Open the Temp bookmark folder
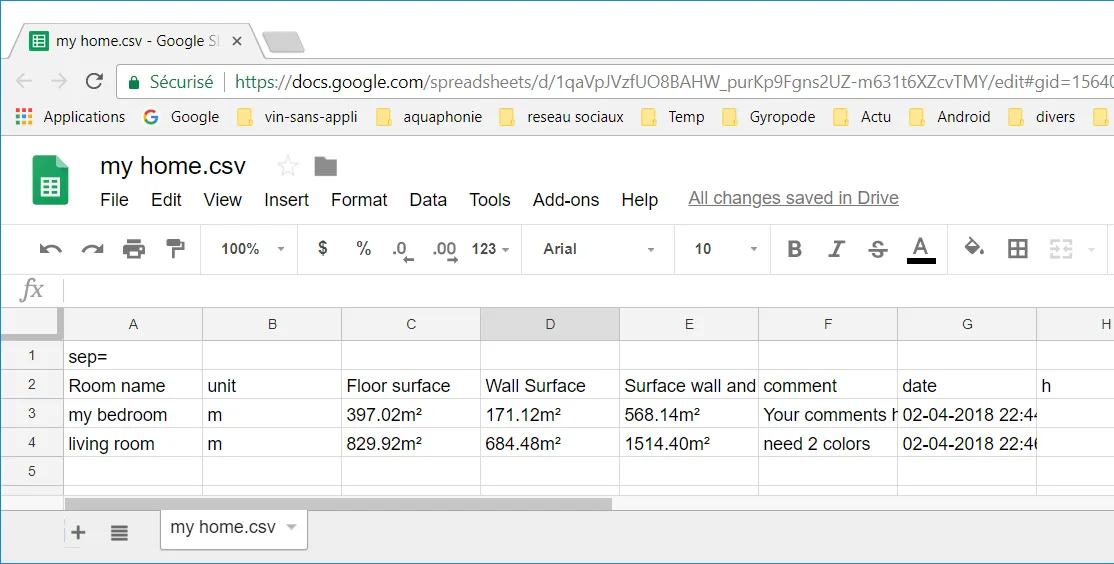 (x=673, y=116)
